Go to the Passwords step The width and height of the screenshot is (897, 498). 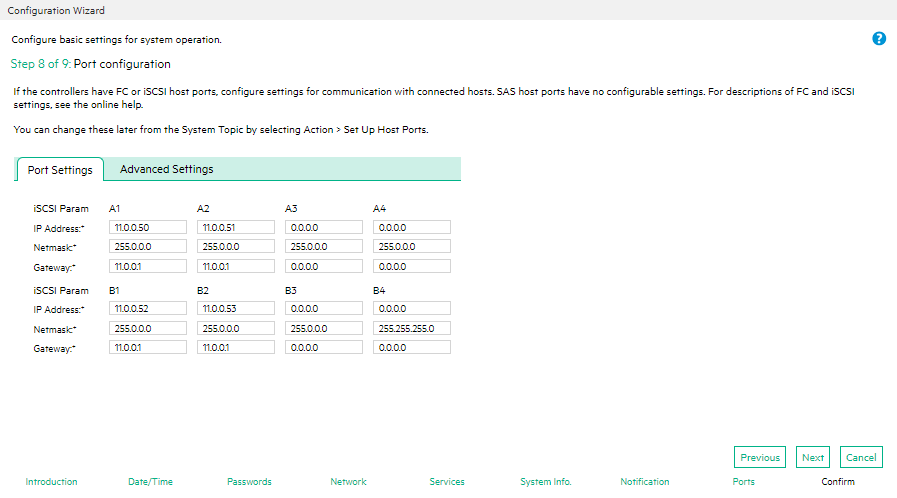(x=249, y=481)
